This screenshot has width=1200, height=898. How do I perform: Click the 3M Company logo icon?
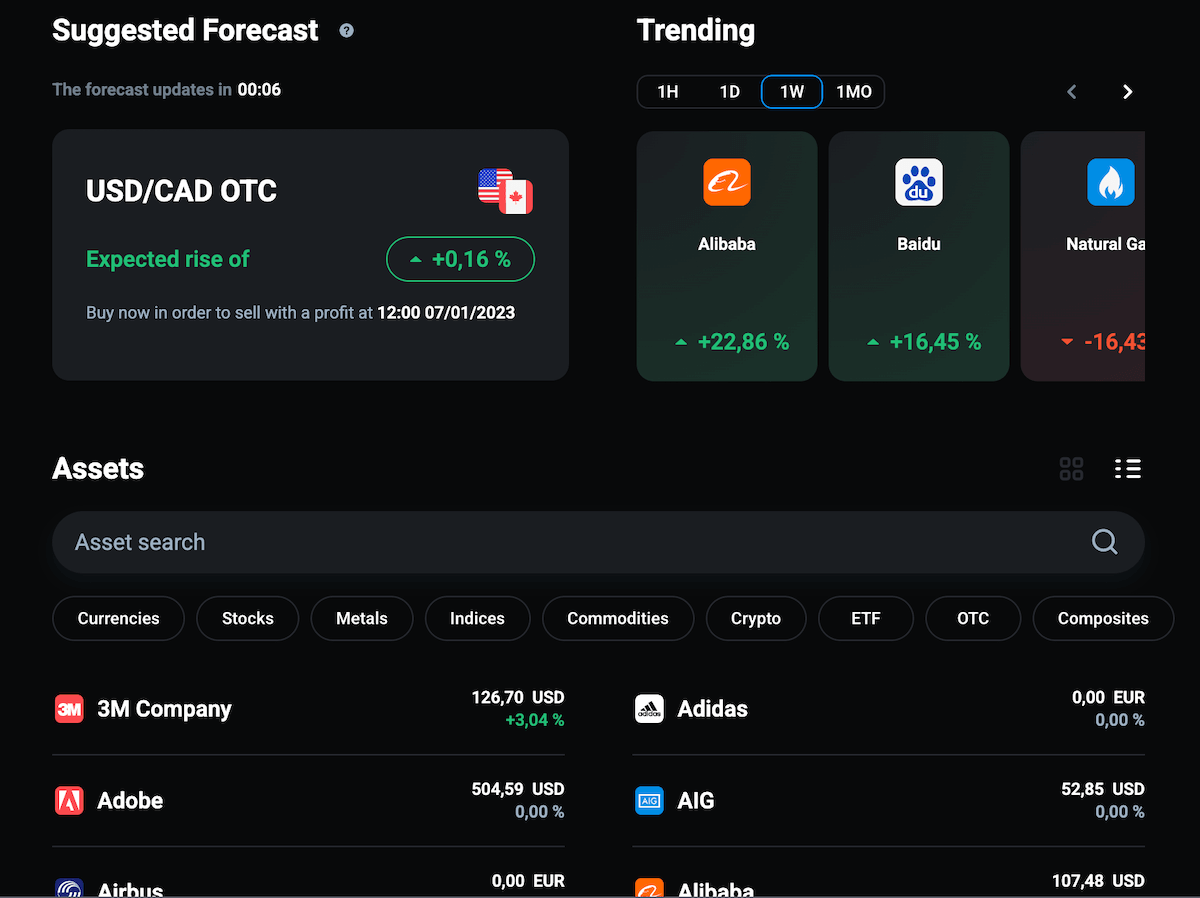[69, 709]
